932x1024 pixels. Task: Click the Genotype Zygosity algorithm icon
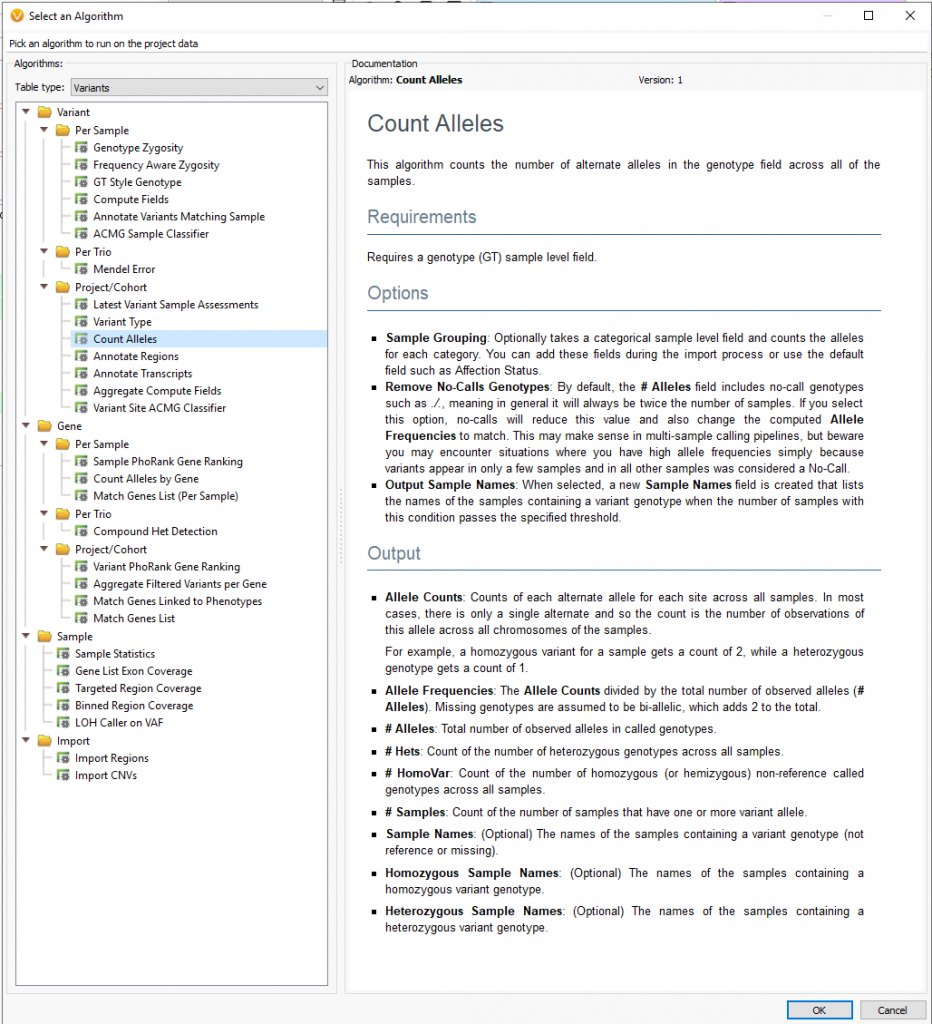pyautogui.click(x=80, y=147)
